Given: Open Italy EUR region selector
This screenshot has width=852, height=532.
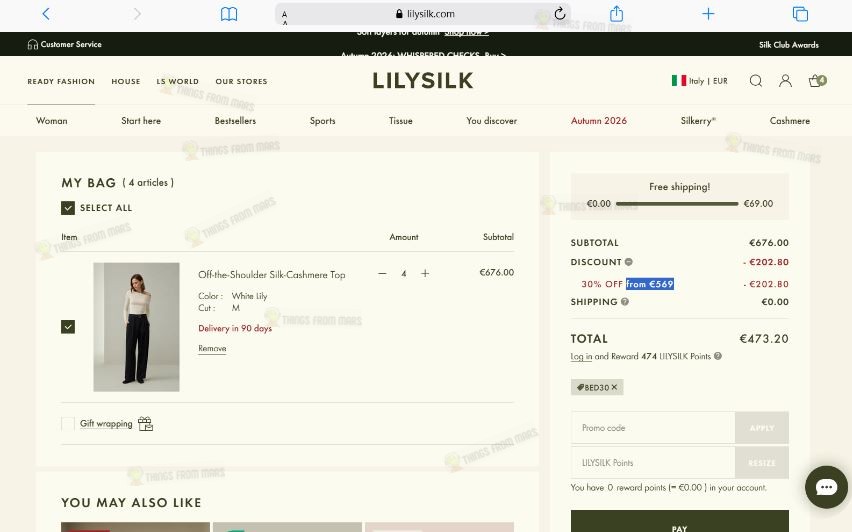Looking at the screenshot, I should click(699, 81).
